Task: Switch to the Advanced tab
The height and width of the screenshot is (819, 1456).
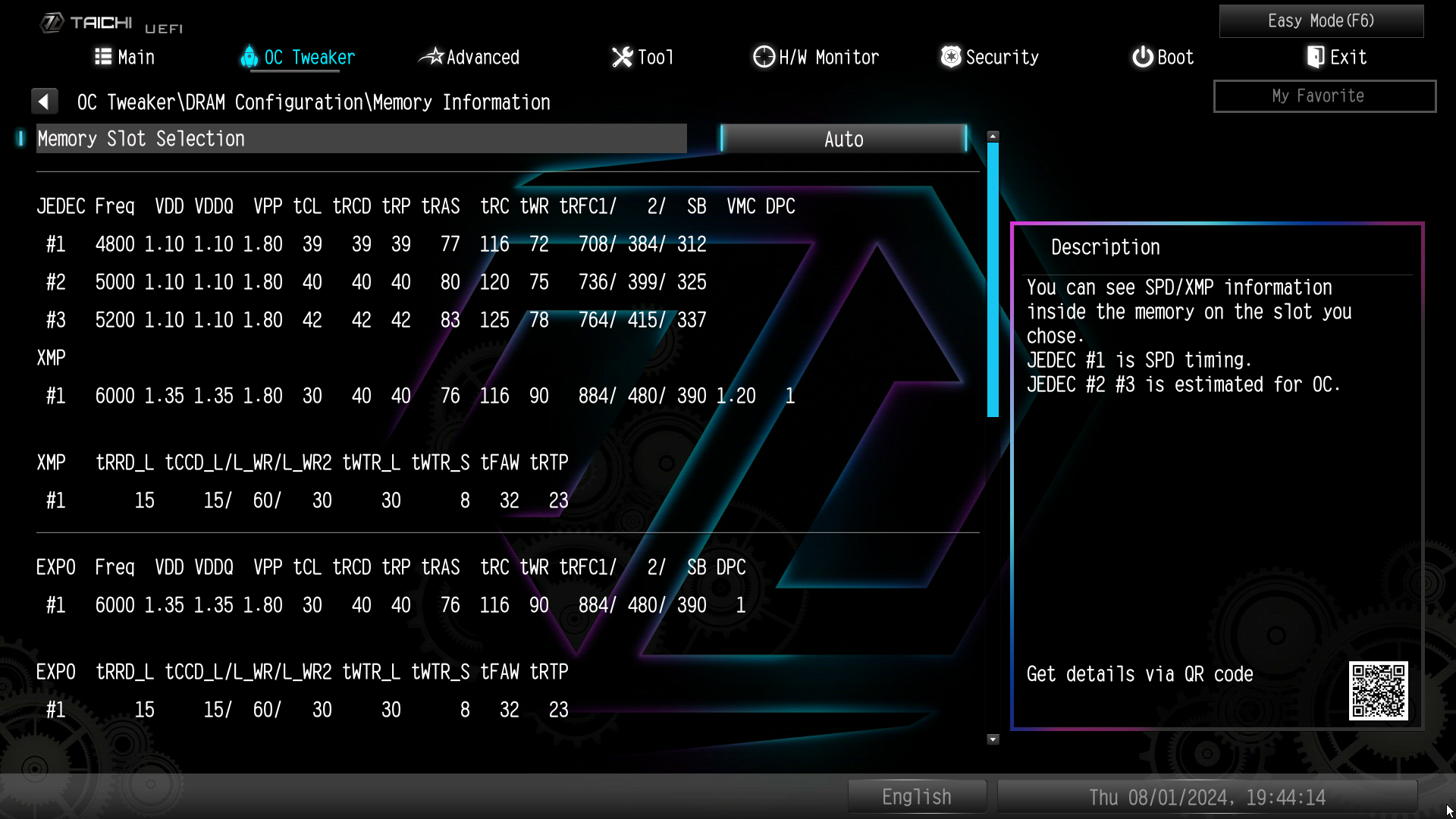Action: point(482,57)
